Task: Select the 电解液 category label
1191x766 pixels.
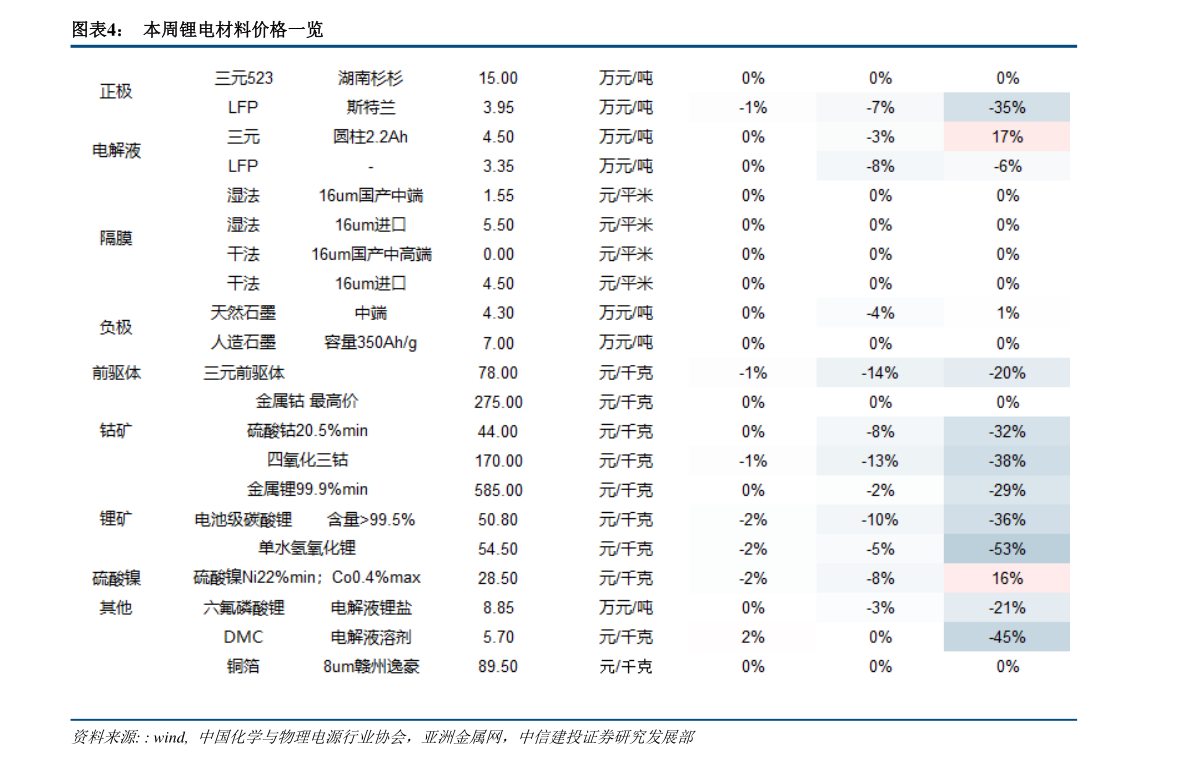Action: 116,150
